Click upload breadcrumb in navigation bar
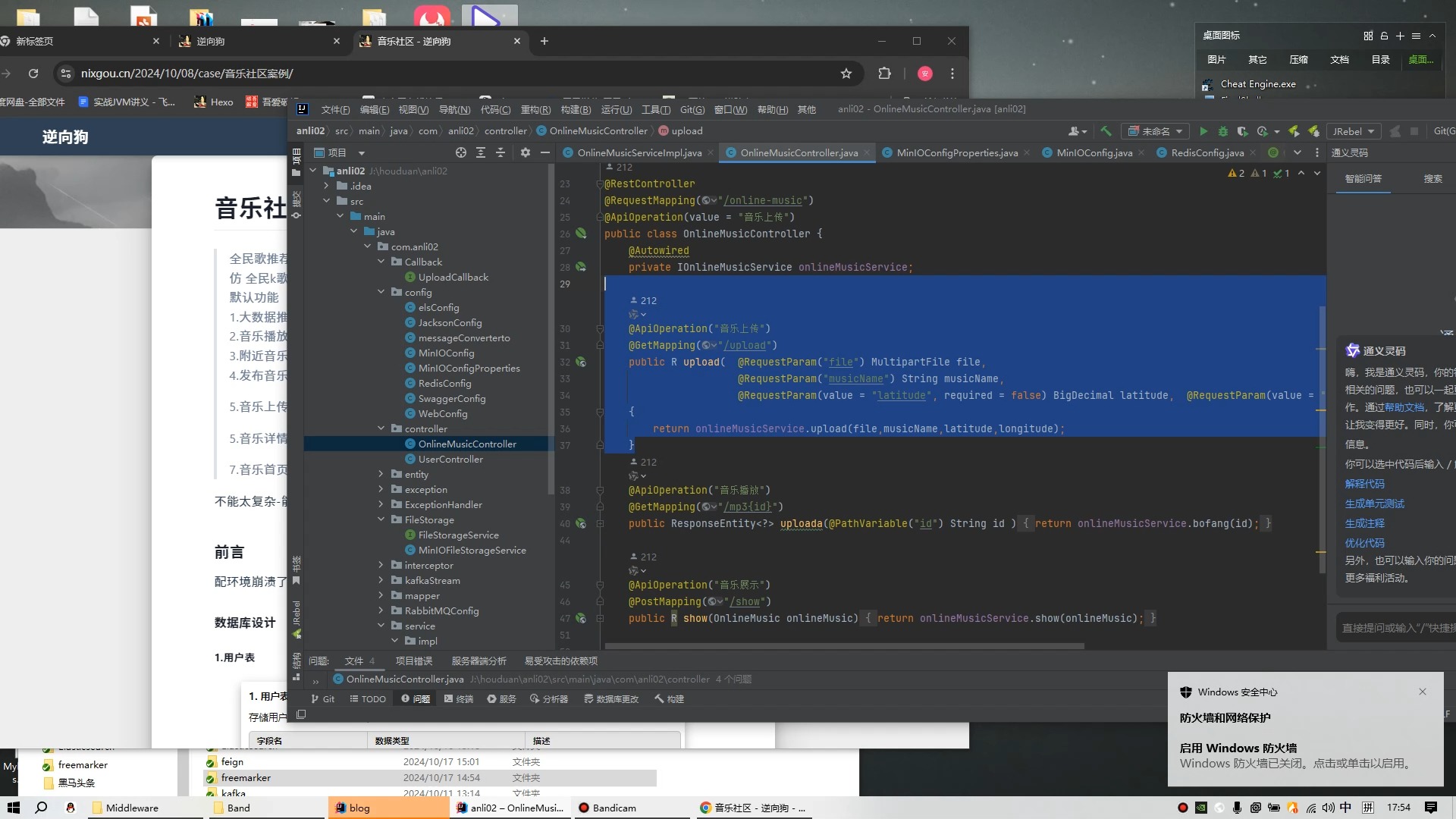 (680, 131)
